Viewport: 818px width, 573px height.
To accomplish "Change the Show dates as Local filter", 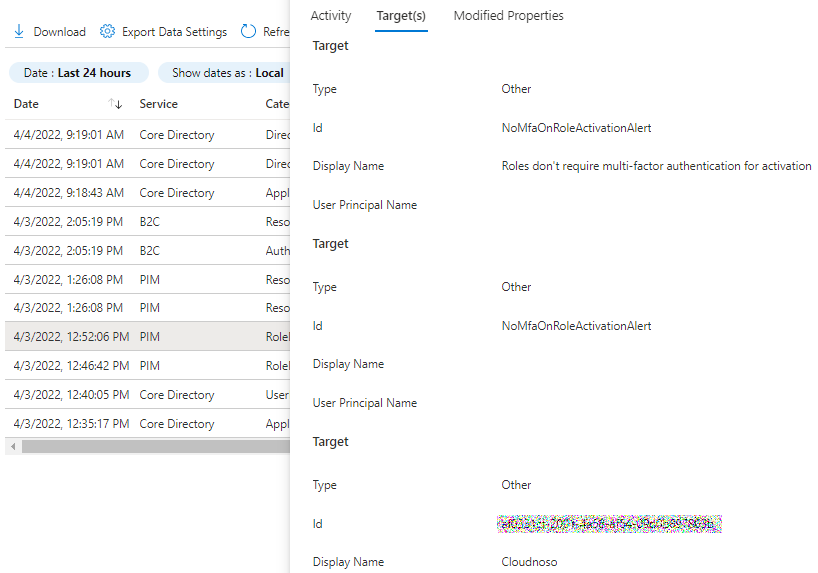I will point(227,73).
